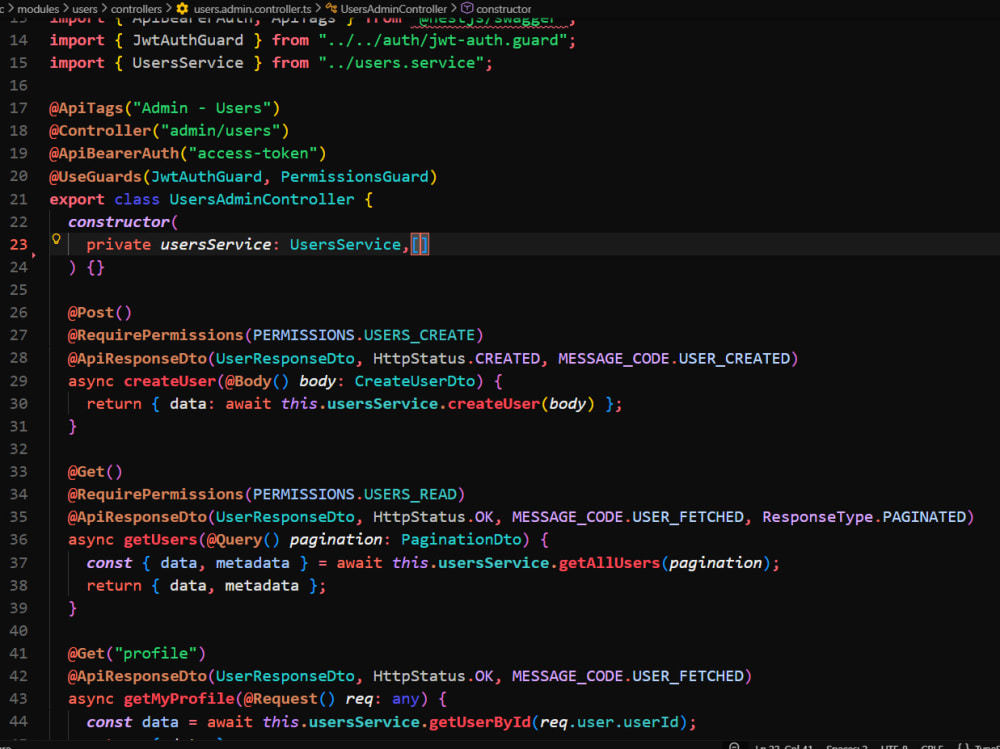Click line number 36 in the gutter

coord(19,540)
